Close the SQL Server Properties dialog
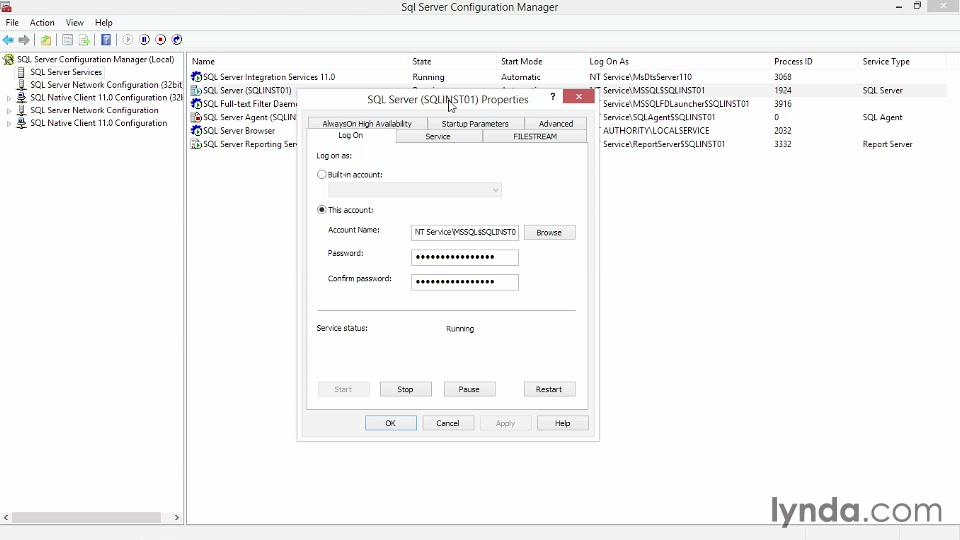 (x=579, y=97)
